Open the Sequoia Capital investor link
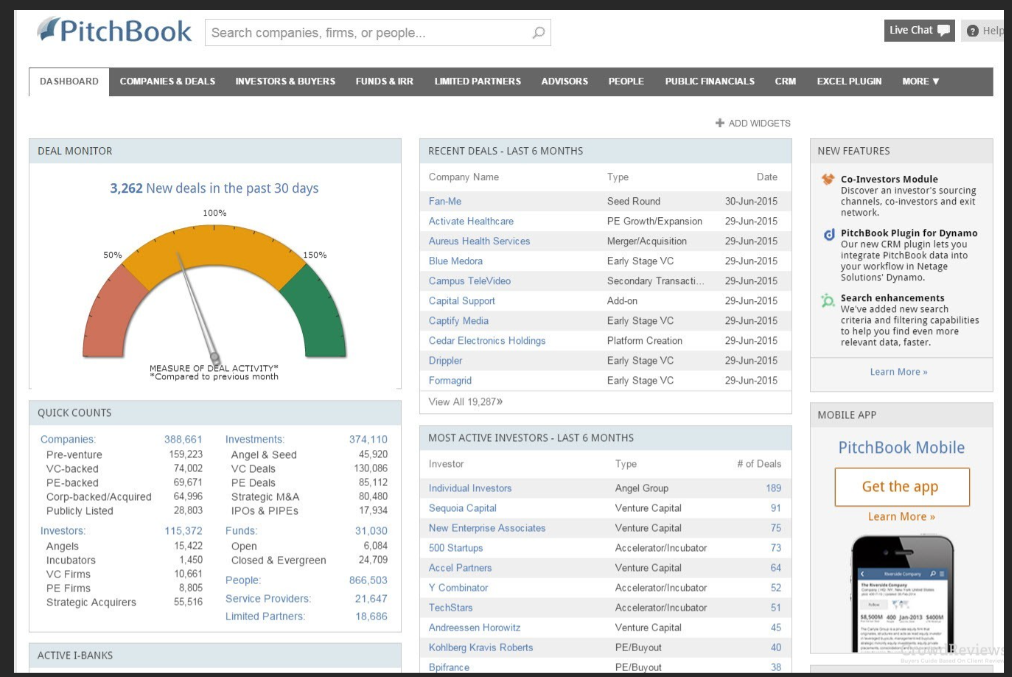 click(462, 508)
